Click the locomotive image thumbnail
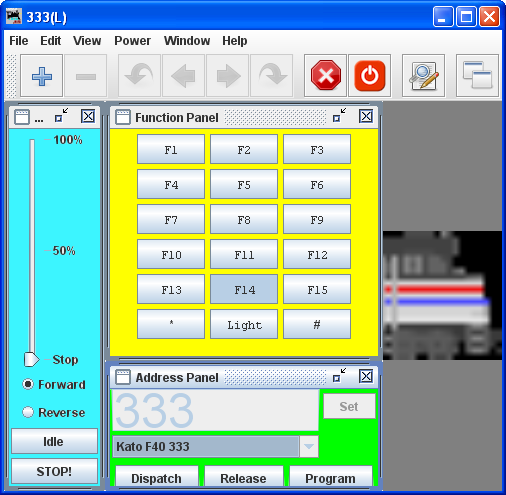 point(442,295)
